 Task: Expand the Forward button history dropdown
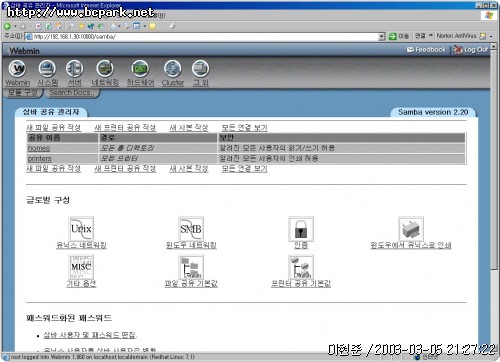pos(30,26)
